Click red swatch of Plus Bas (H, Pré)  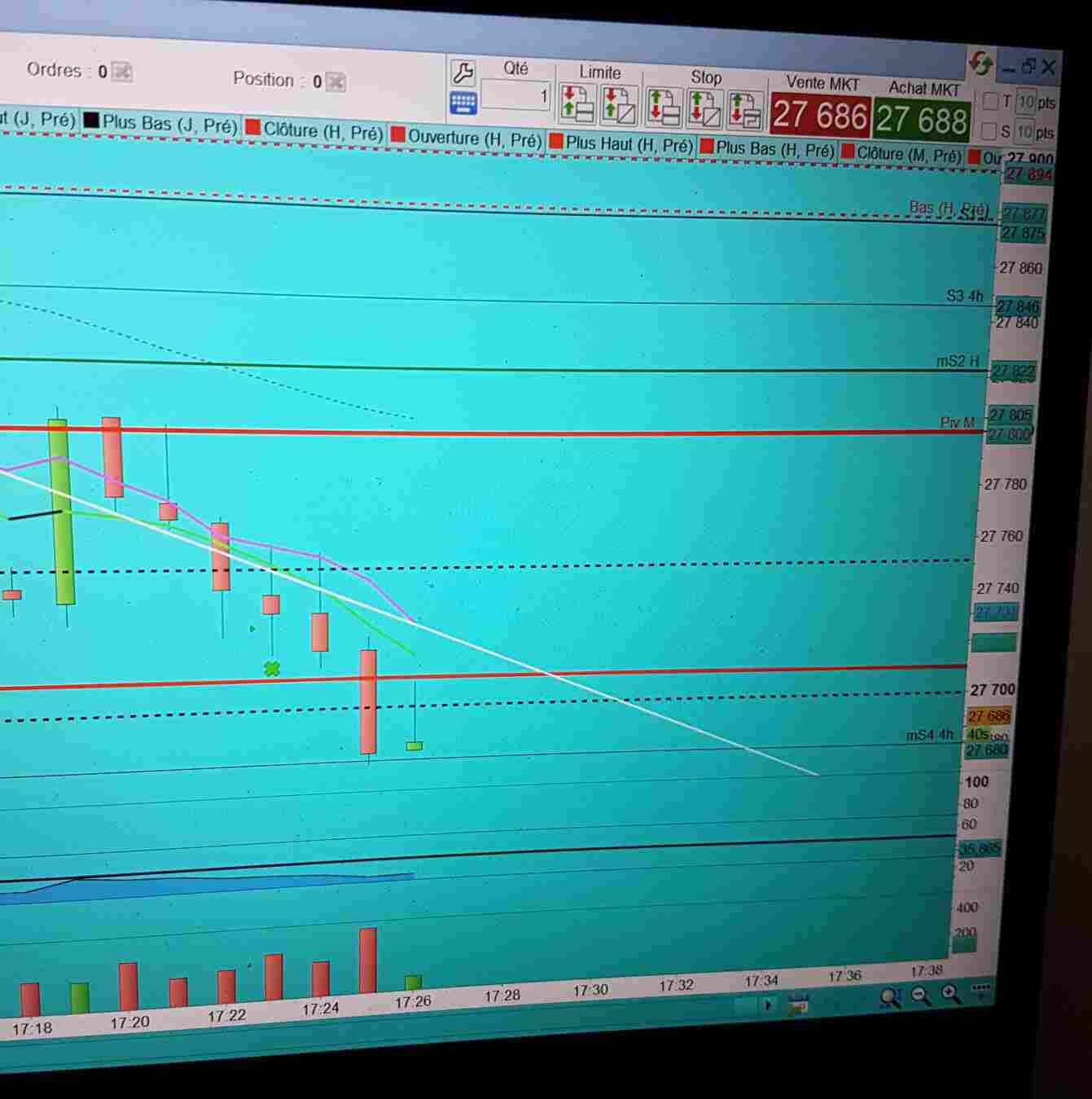click(x=707, y=147)
